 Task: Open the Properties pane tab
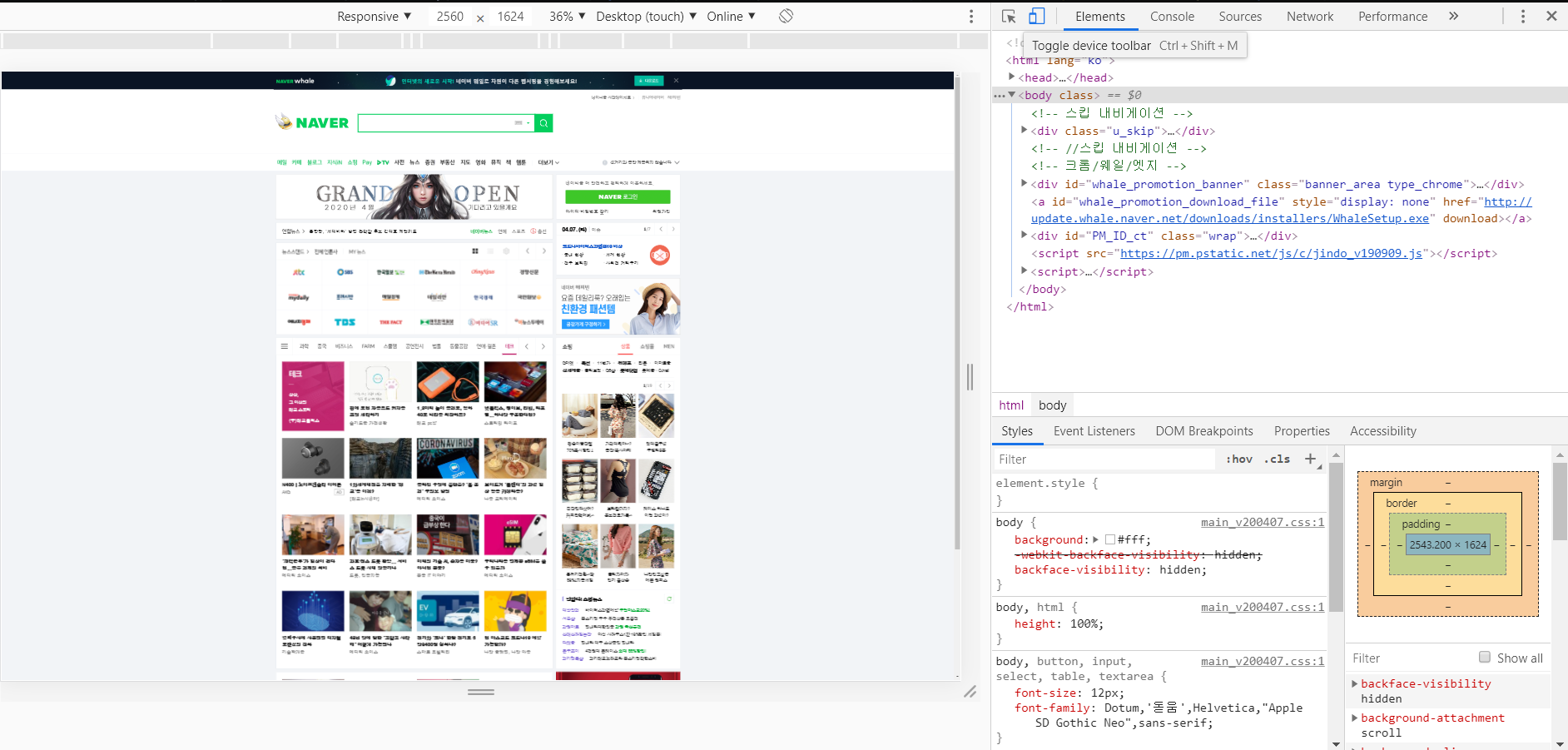click(x=1302, y=431)
